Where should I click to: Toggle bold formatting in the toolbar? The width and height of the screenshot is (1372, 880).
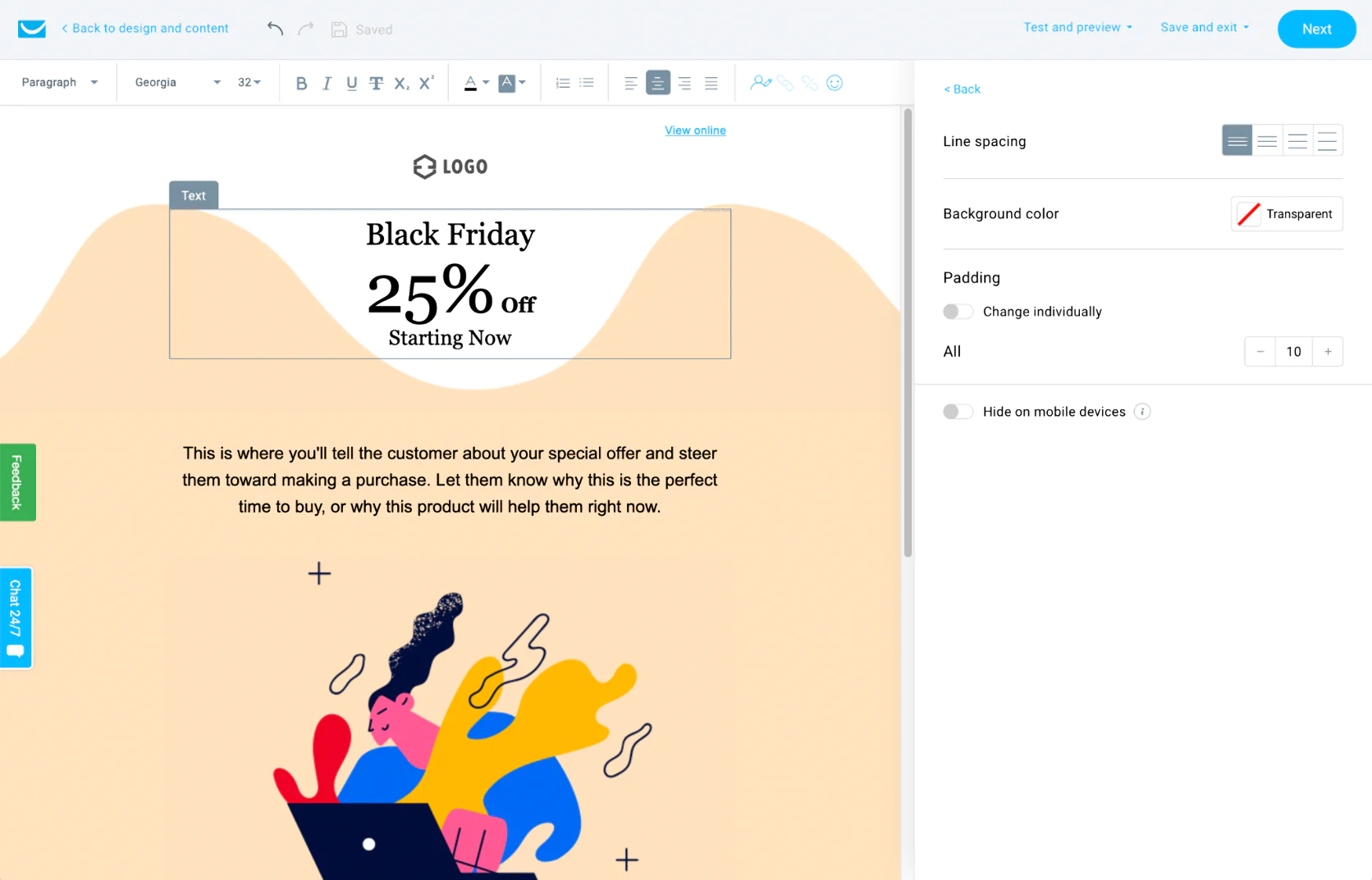point(301,83)
